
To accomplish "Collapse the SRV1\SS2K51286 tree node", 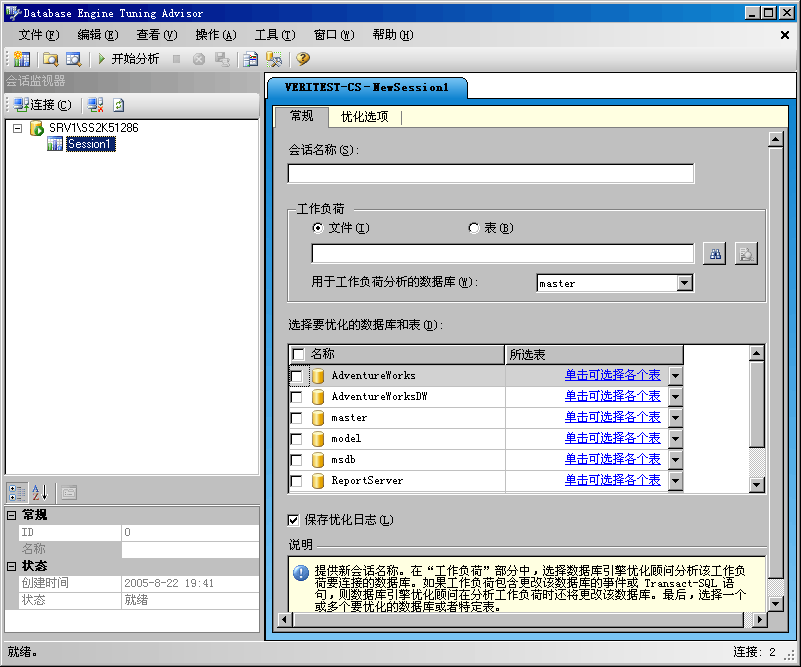I will point(17,128).
